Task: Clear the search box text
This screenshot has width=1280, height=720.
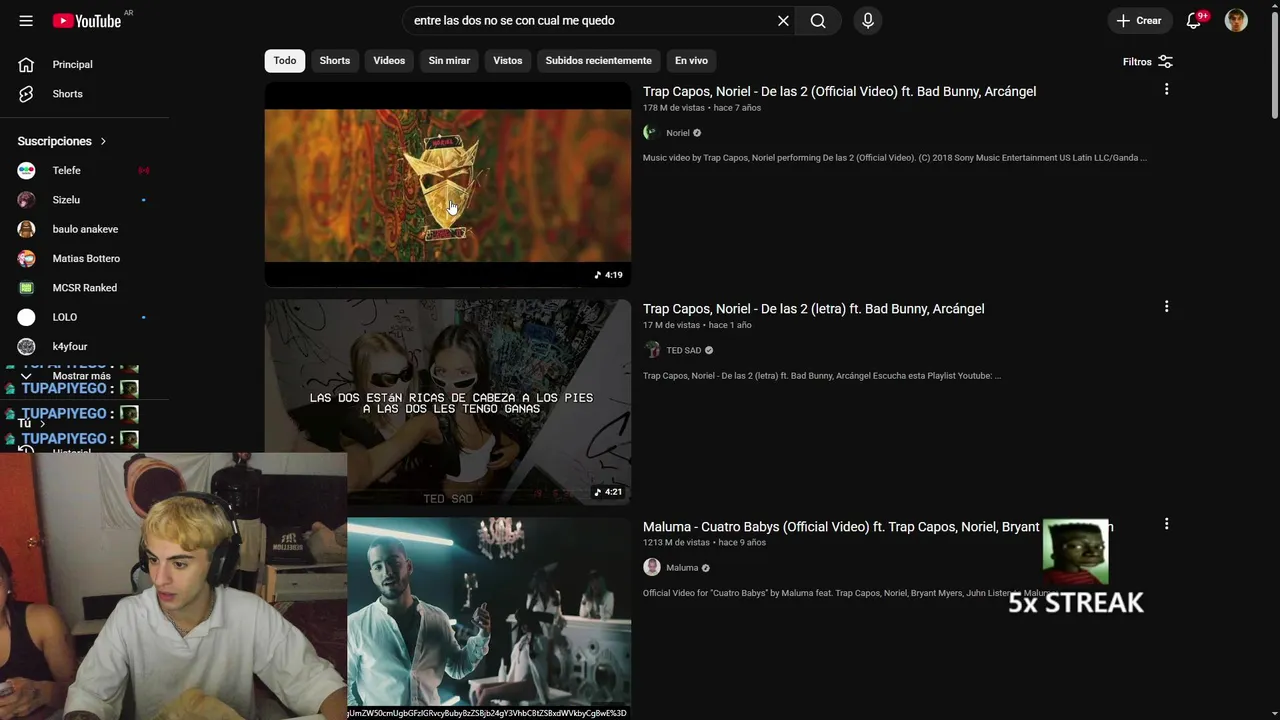Action: (783, 21)
